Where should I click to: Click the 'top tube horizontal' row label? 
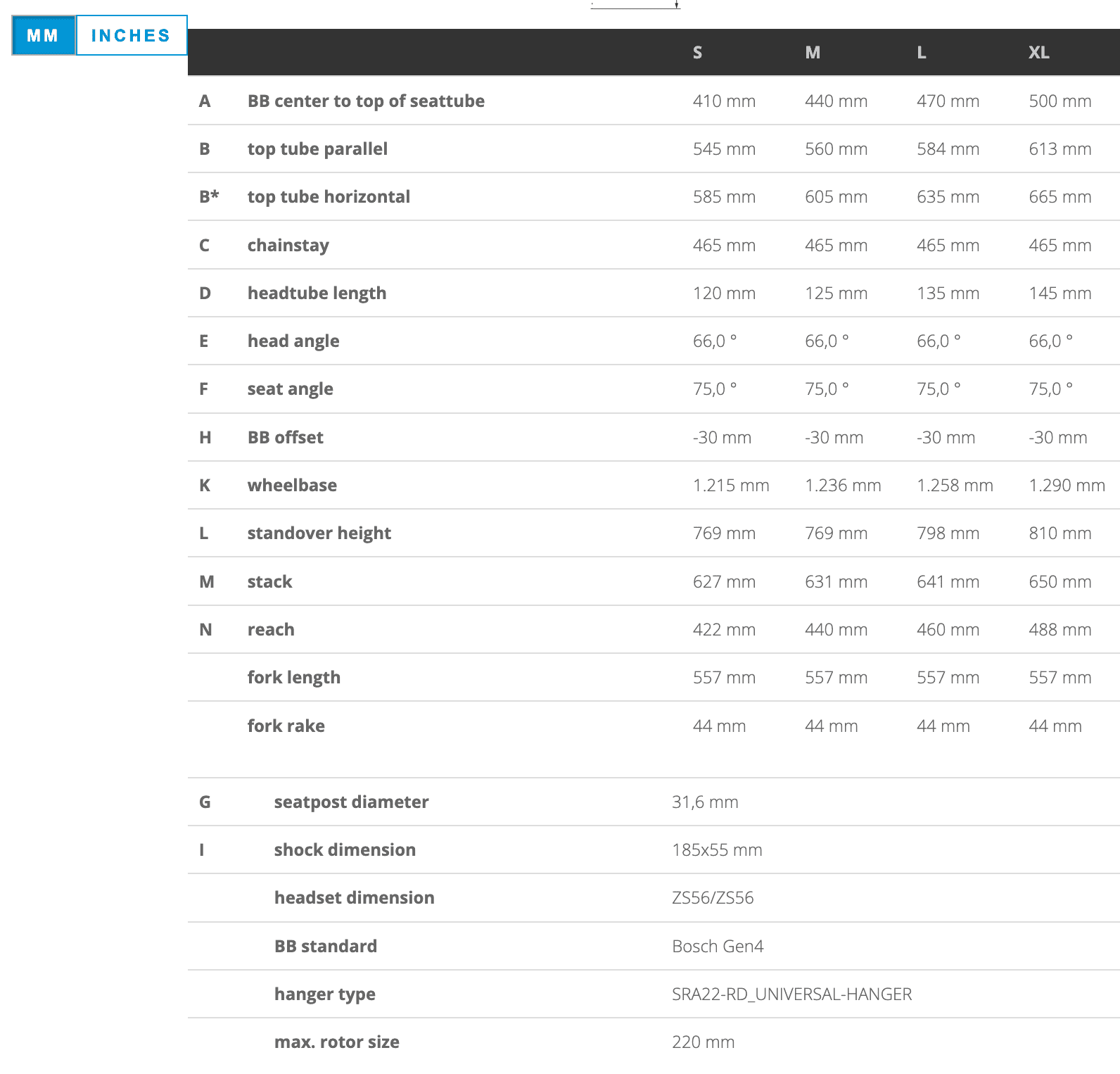[x=329, y=196]
